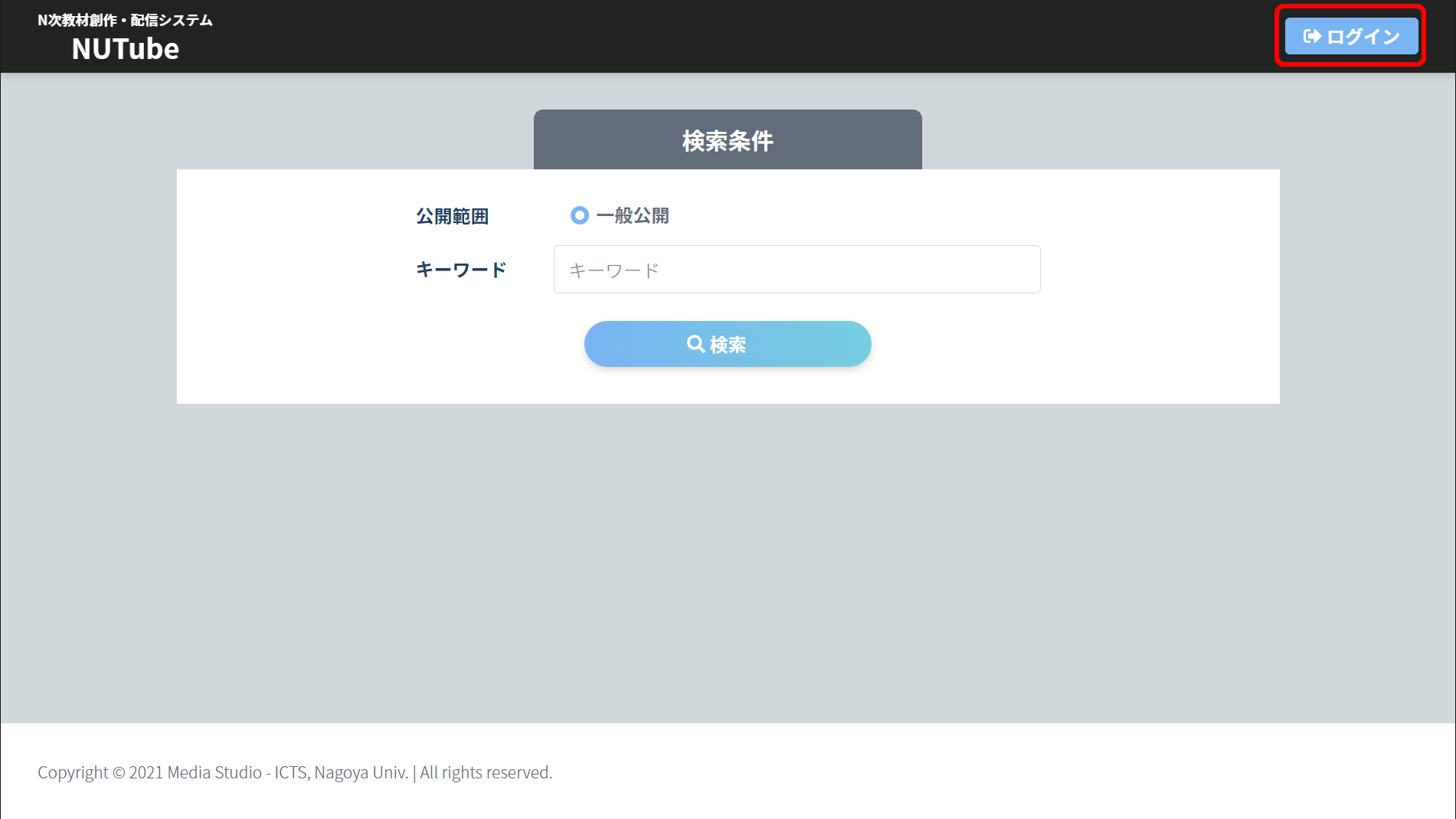Click the 検索 search button
Image resolution: width=1456 pixels, height=819 pixels.
(x=728, y=344)
